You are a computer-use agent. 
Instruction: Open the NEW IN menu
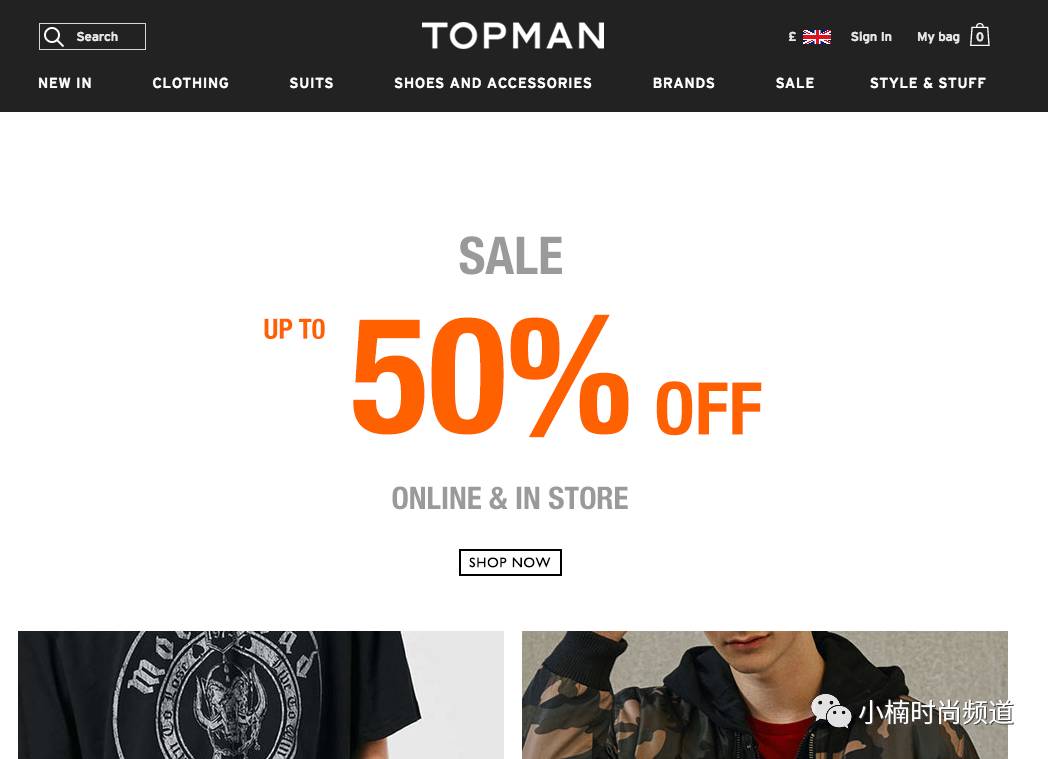click(65, 83)
